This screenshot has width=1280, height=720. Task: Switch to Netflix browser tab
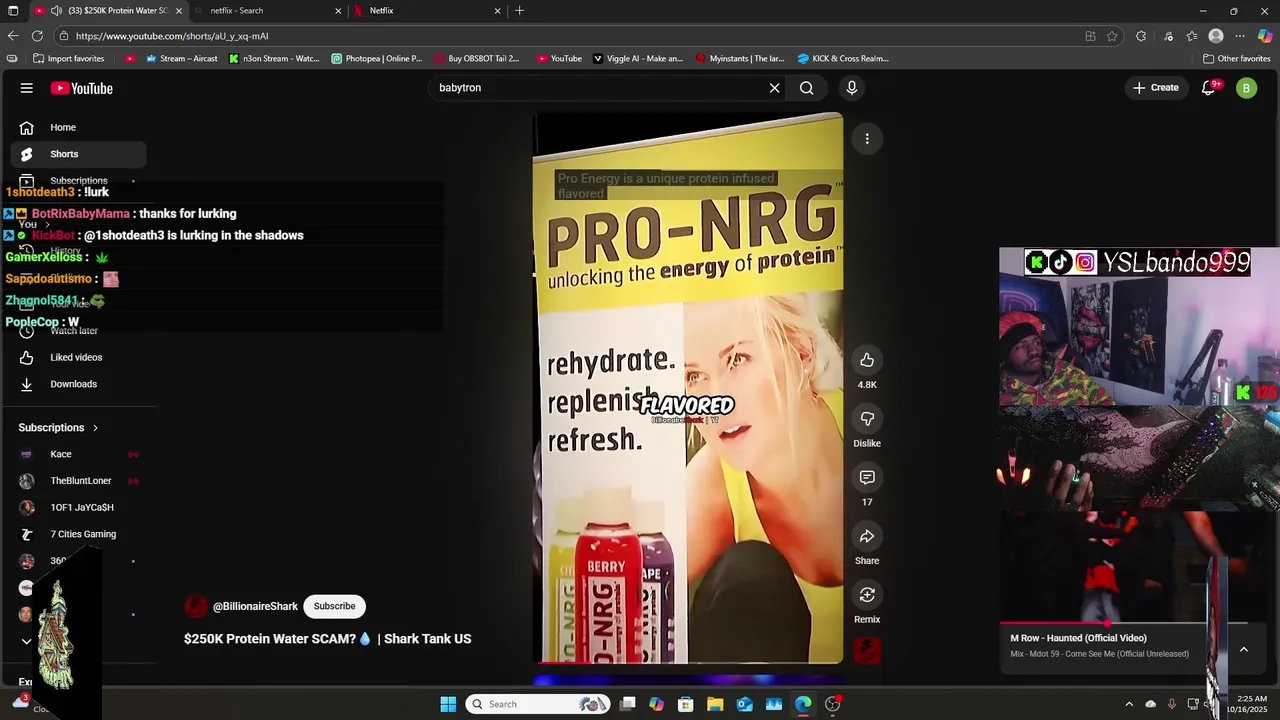click(428, 11)
